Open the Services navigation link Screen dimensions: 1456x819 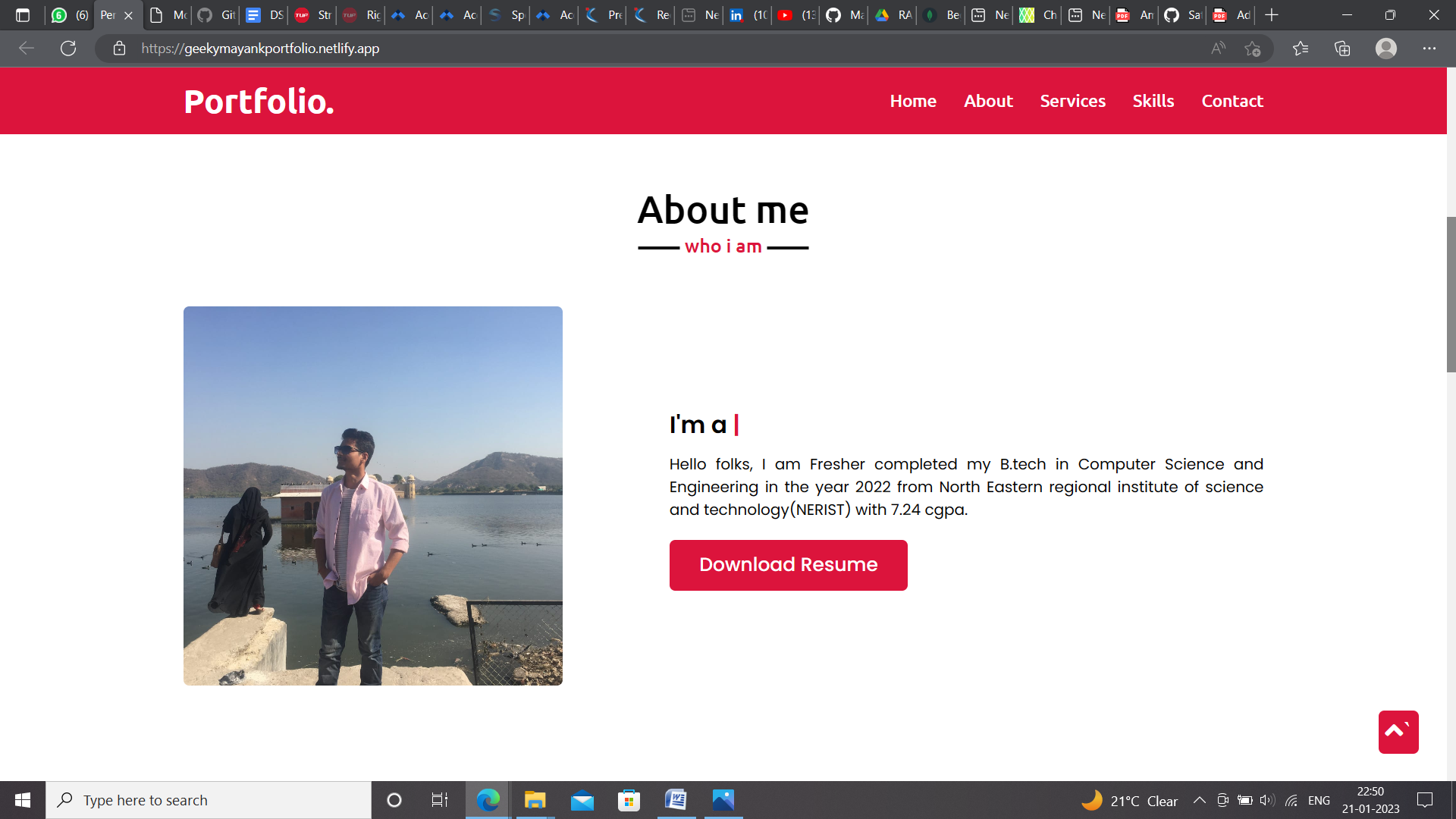(x=1072, y=101)
